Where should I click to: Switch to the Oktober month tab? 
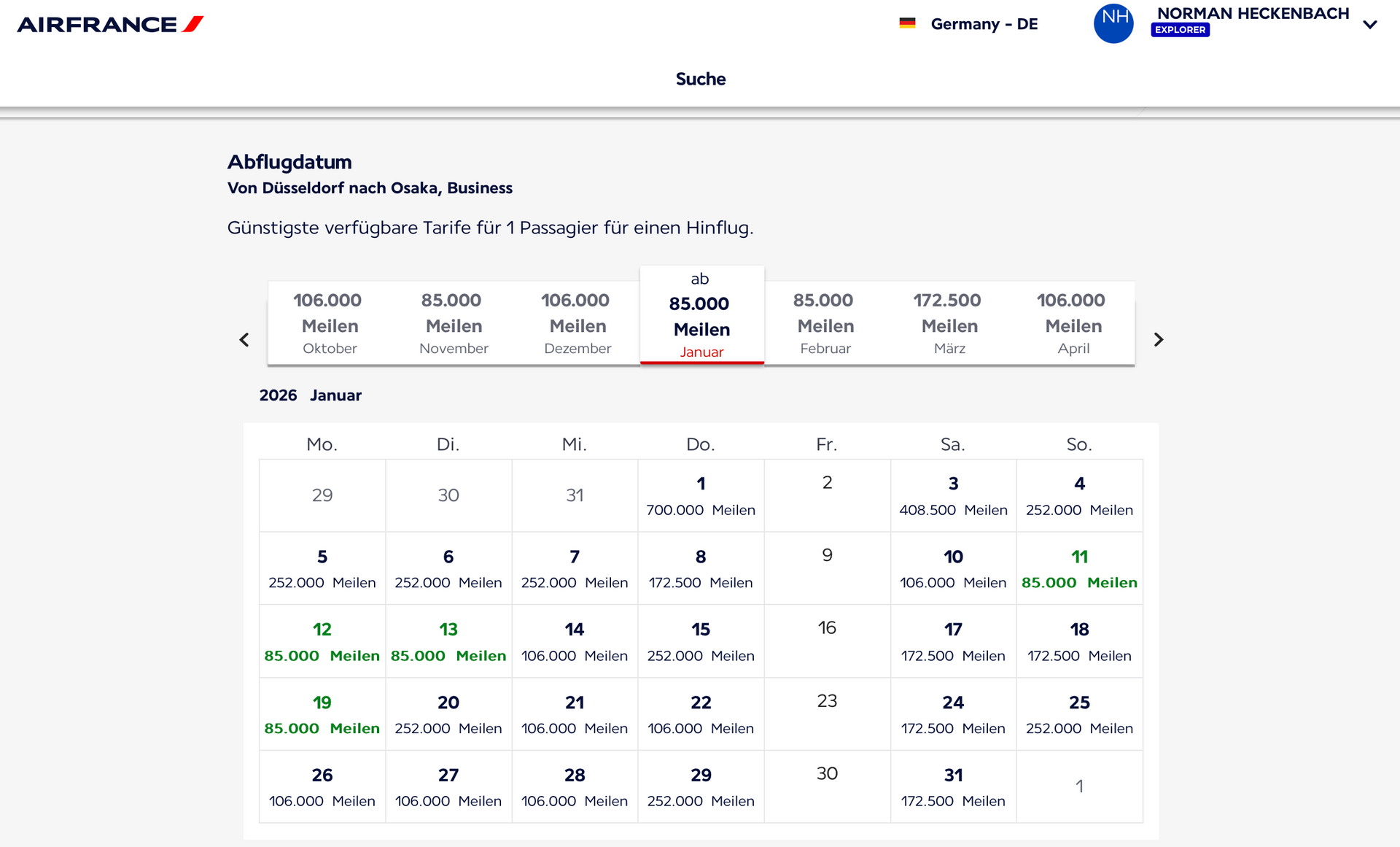(330, 323)
